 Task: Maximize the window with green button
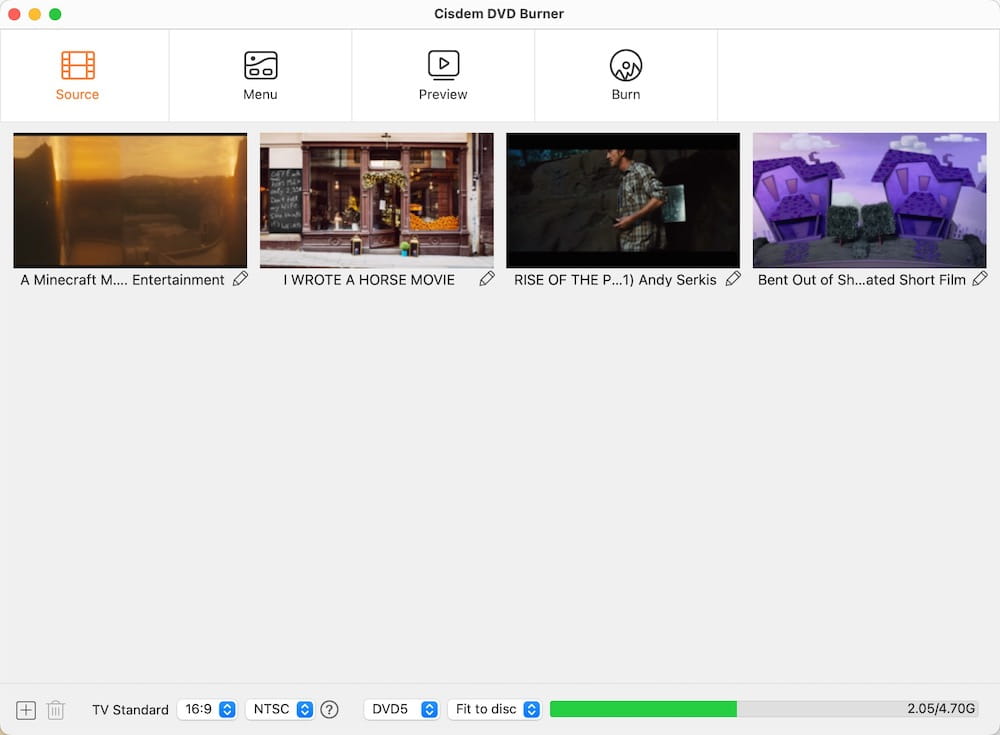tap(55, 14)
